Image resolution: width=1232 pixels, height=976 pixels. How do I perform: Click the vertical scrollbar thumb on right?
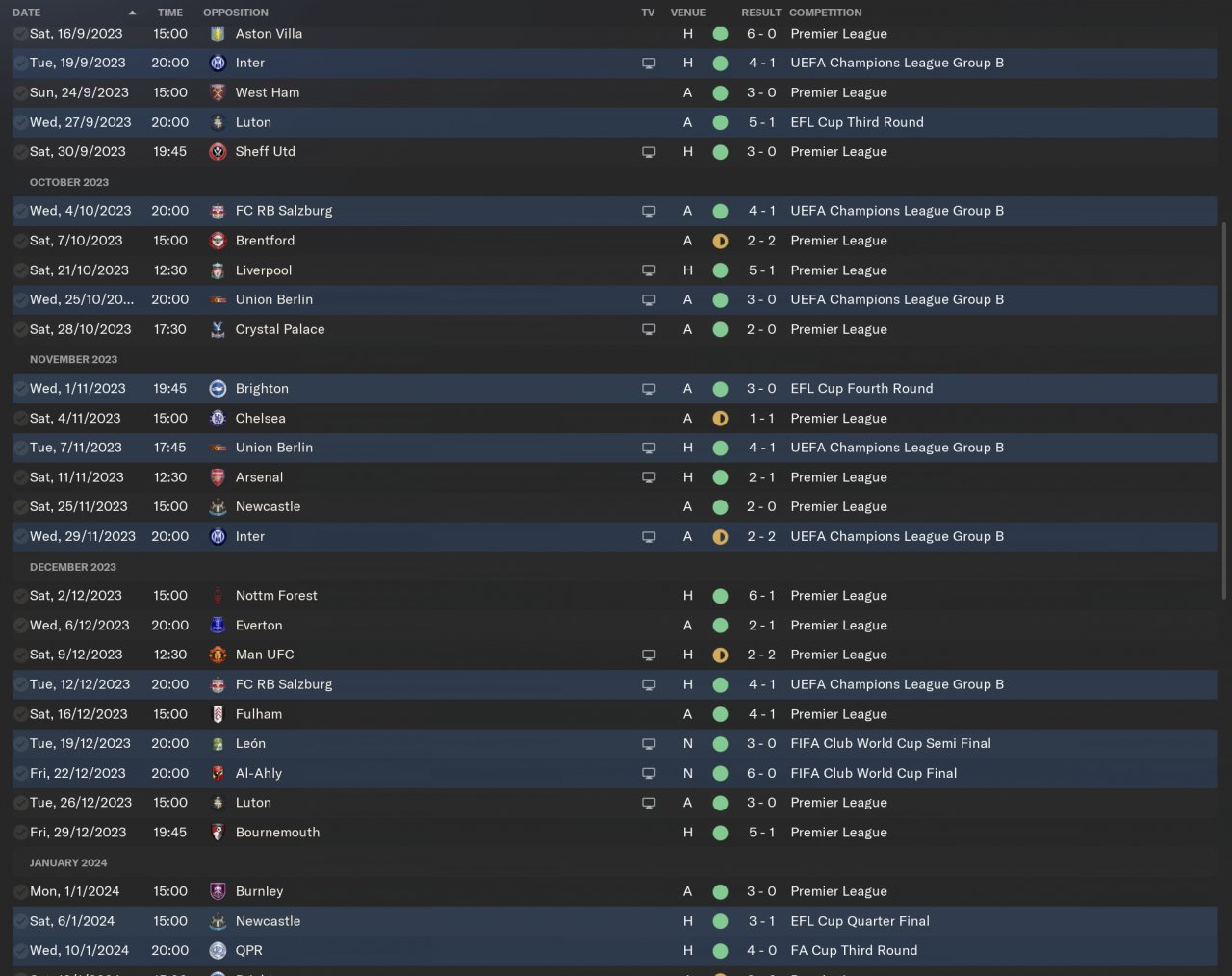(1223, 412)
